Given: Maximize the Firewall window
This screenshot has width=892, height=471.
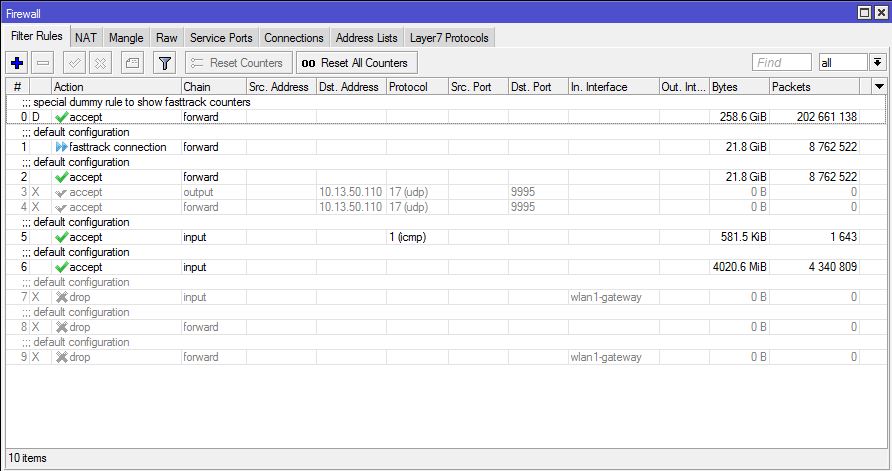Looking at the screenshot, I should click(x=864, y=13).
